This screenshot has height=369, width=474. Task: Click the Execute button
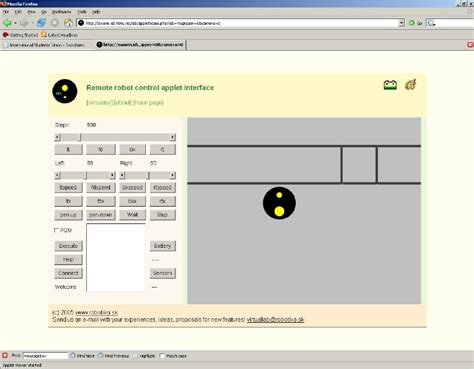coord(68,246)
